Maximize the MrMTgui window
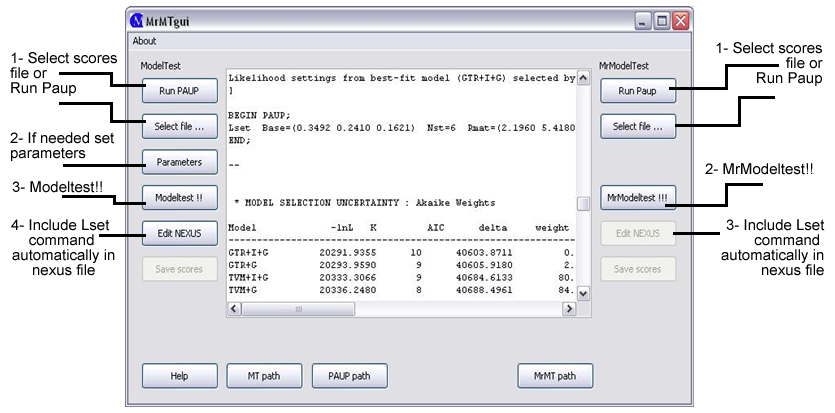The height and width of the screenshot is (413, 835). coord(662,21)
